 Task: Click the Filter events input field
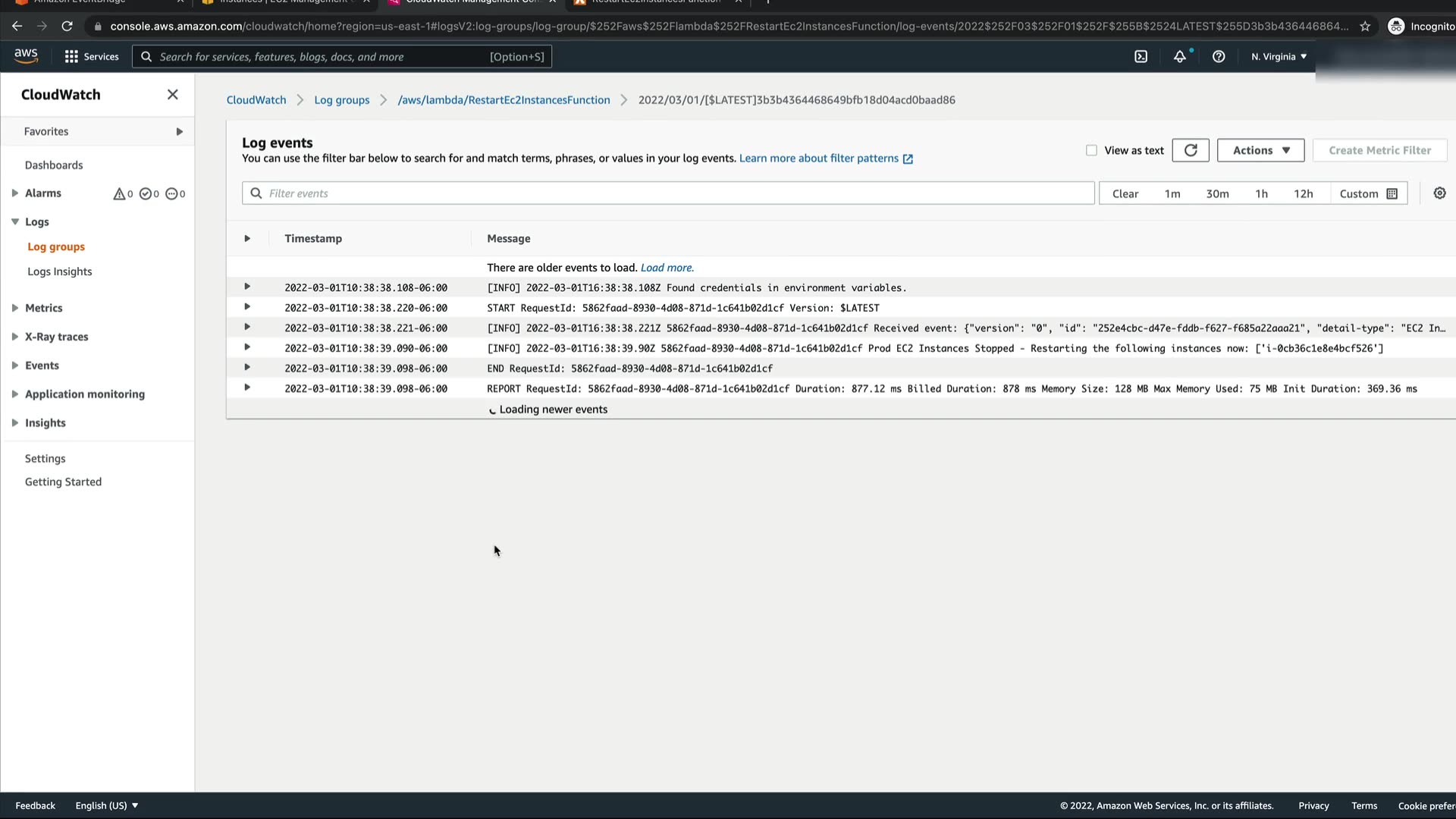coord(667,193)
